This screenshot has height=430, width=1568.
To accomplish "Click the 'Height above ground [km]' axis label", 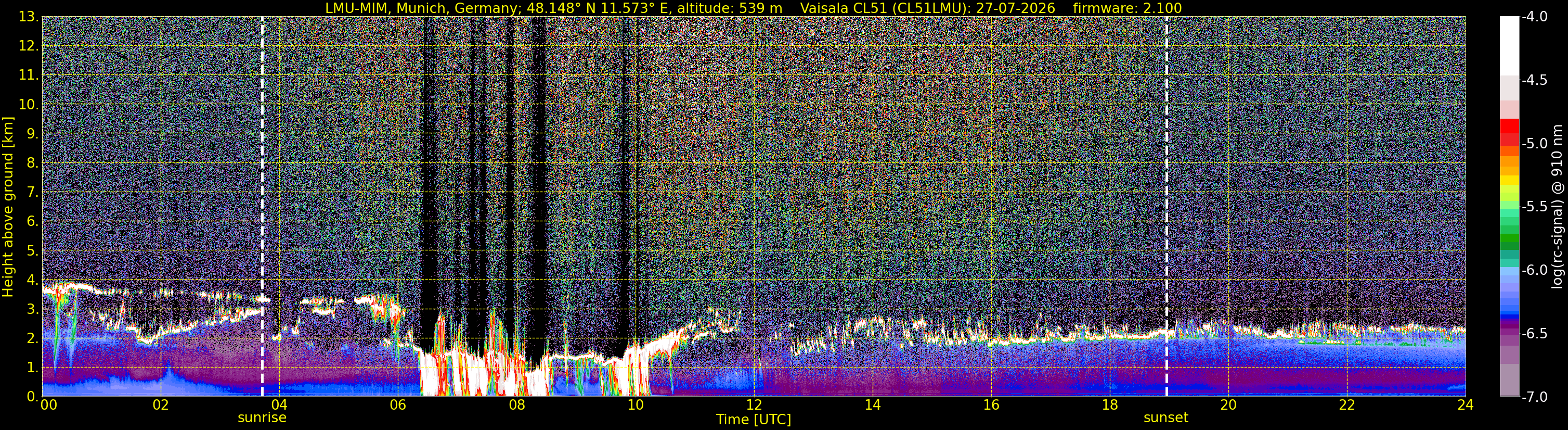I will click(8, 207).
